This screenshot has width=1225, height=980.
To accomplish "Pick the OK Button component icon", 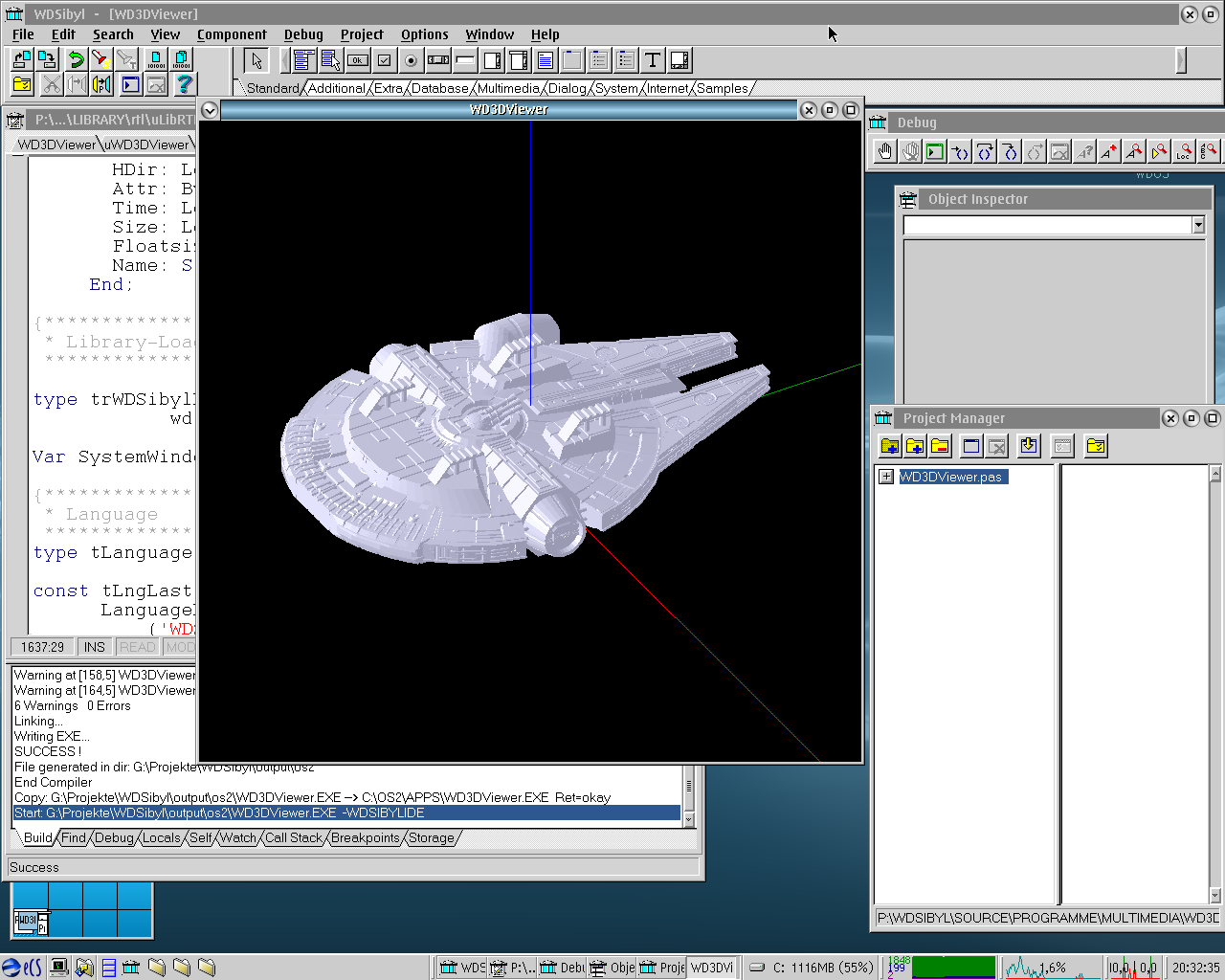I will click(358, 60).
